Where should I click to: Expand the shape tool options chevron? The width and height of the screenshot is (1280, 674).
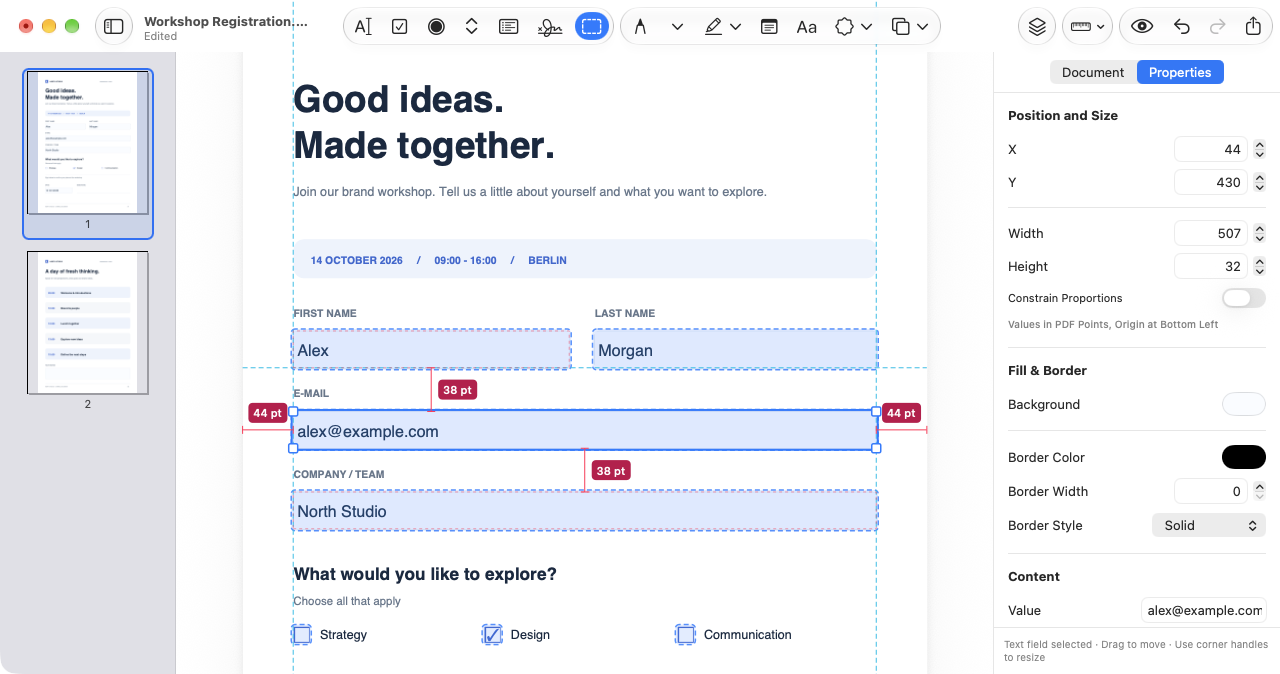point(867,27)
